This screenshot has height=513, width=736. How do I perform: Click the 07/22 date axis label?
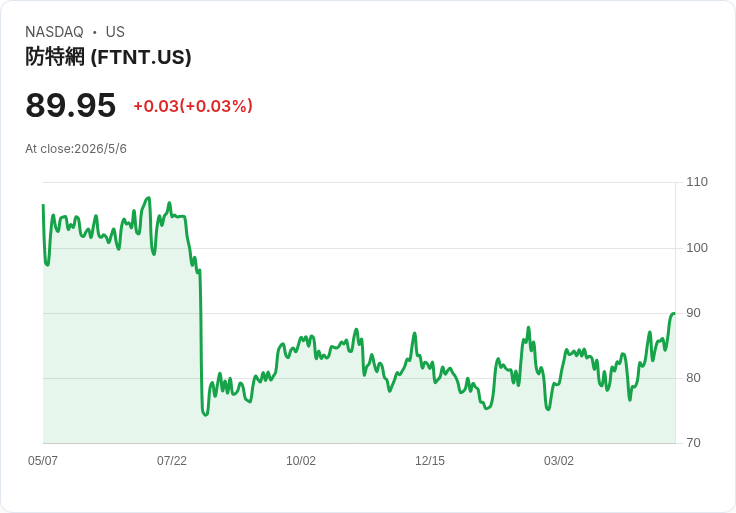[172, 461]
